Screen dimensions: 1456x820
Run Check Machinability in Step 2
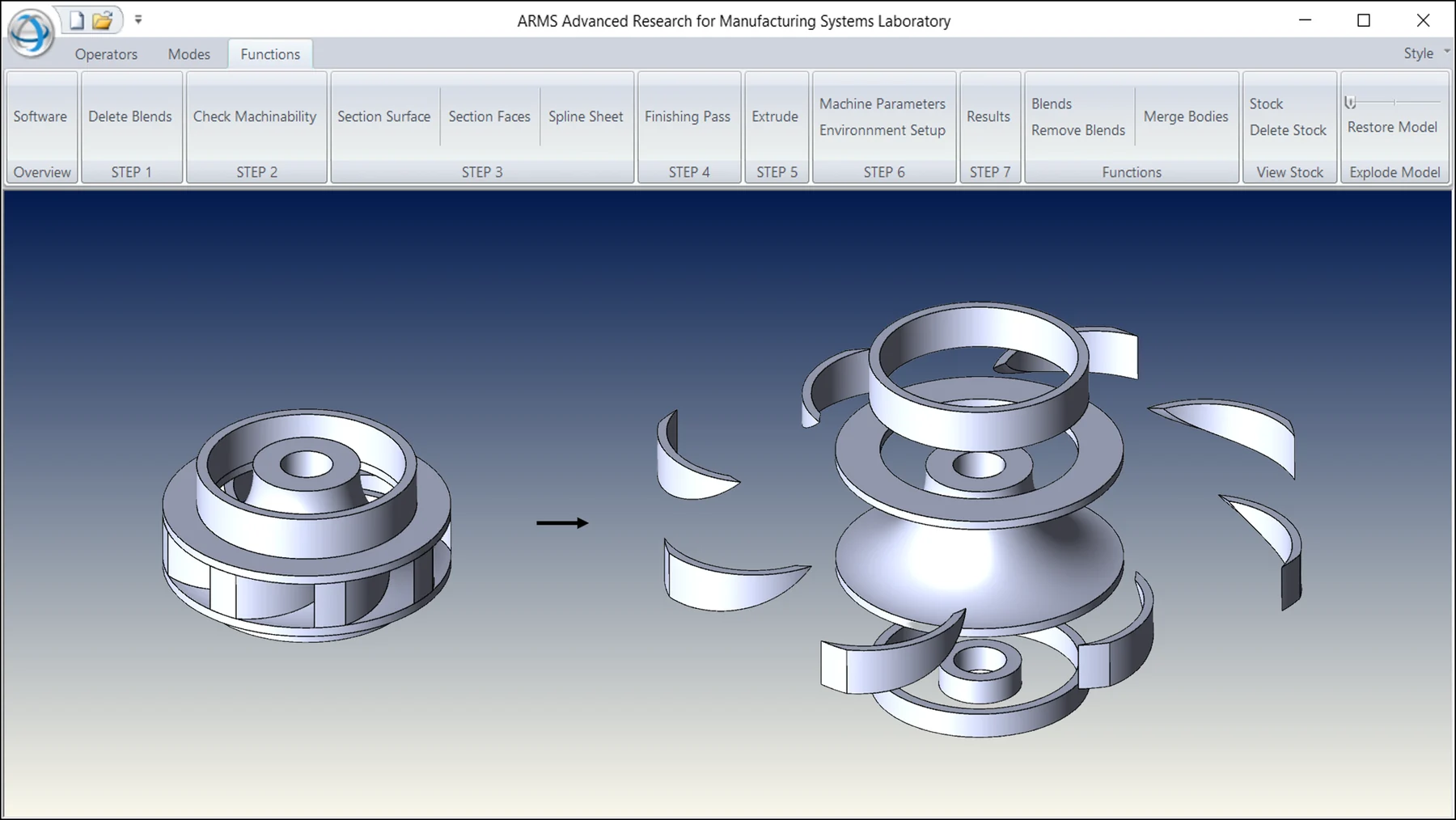click(x=255, y=116)
